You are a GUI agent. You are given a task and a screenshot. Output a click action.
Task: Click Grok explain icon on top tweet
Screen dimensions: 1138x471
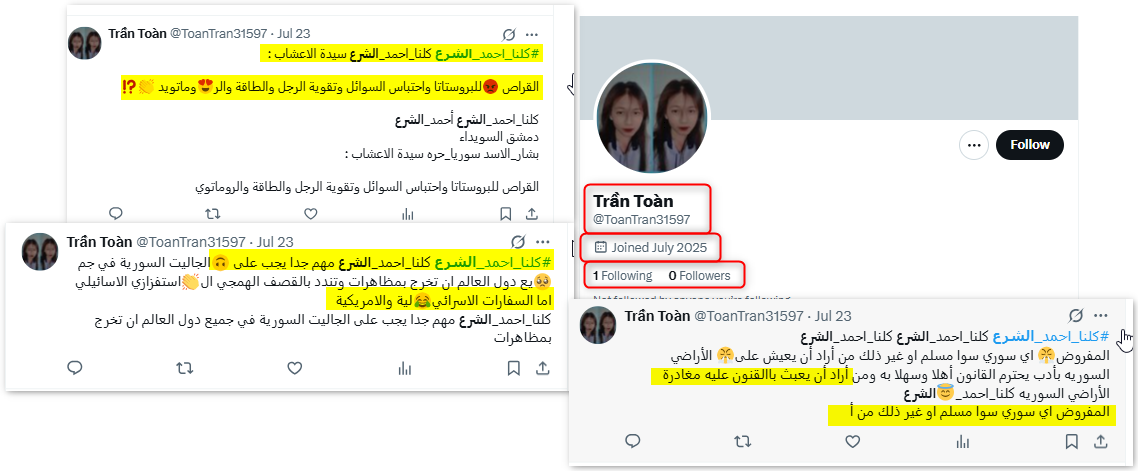509,34
